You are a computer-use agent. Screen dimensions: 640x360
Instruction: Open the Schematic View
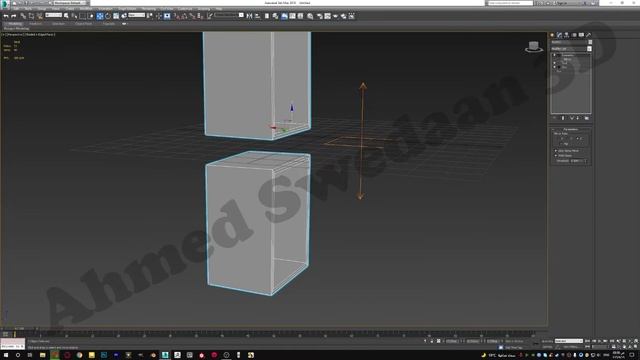coord(300,16)
